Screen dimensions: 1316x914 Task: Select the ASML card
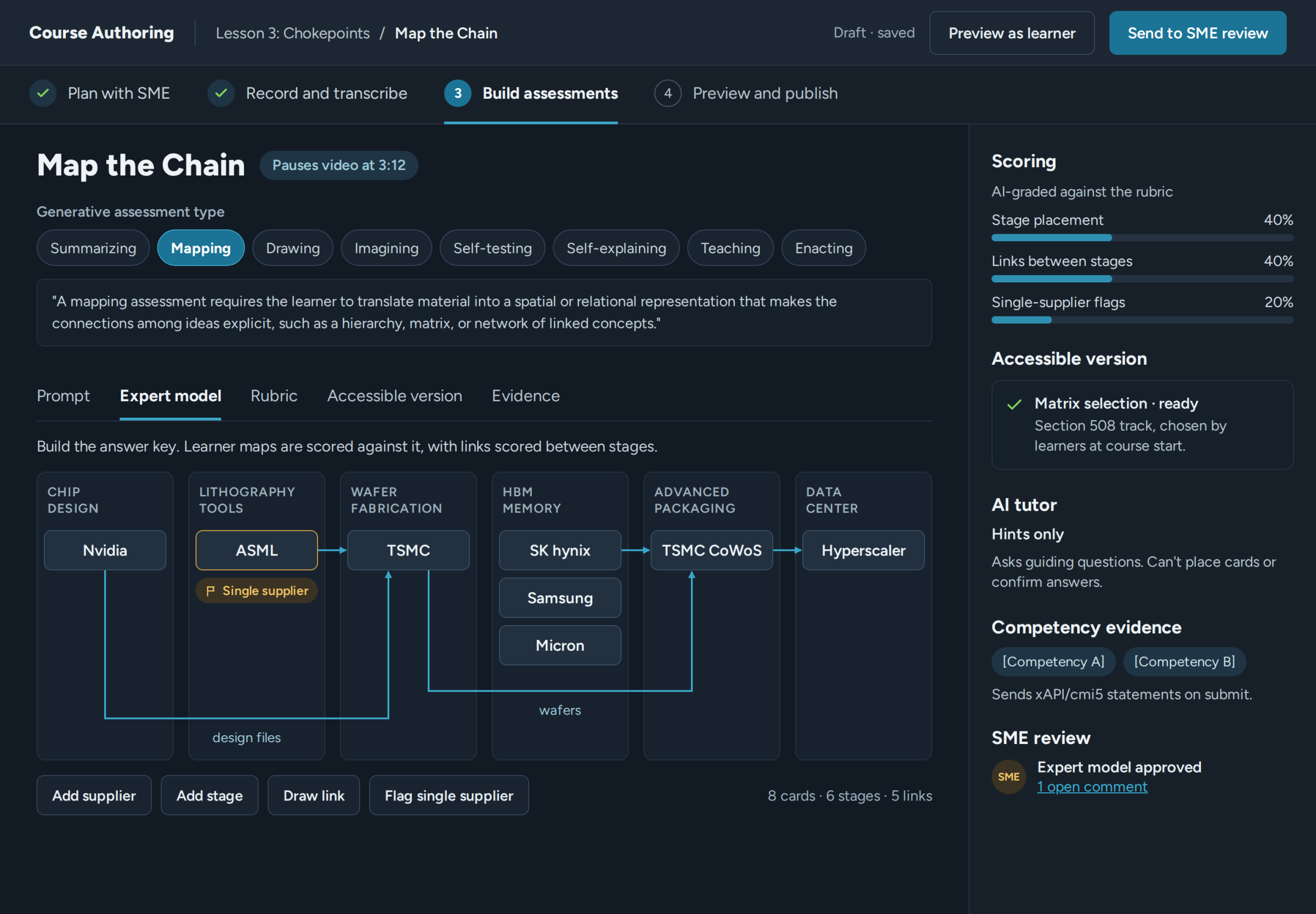tap(257, 550)
